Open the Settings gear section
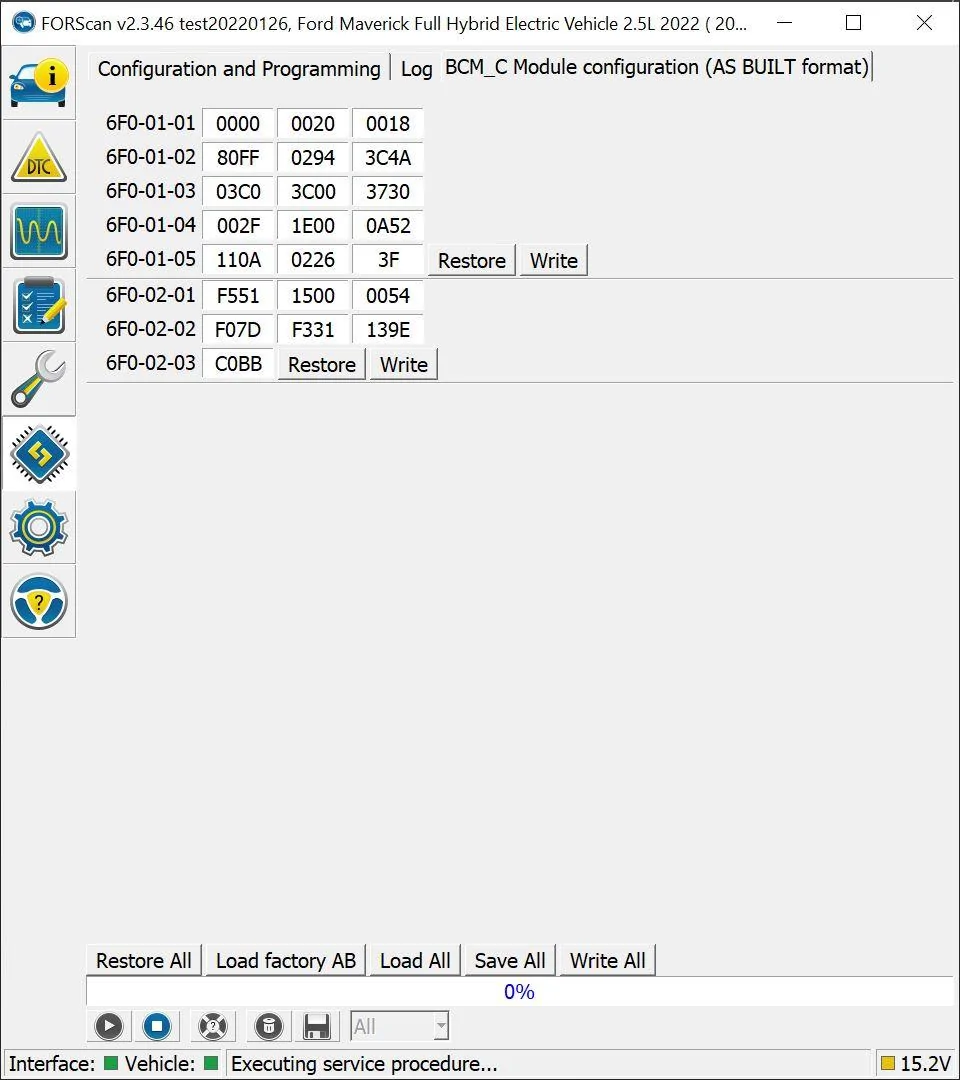Viewport: 960px width, 1080px height. pyautogui.click(x=39, y=528)
